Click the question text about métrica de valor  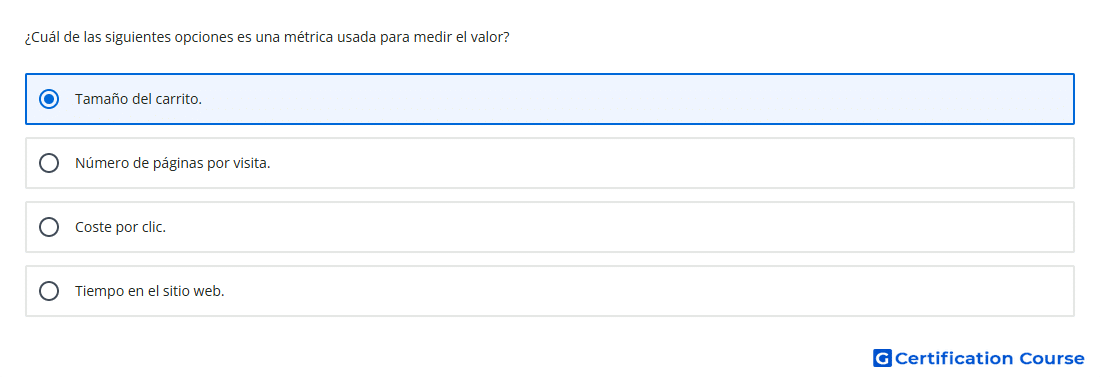tap(267, 37)
